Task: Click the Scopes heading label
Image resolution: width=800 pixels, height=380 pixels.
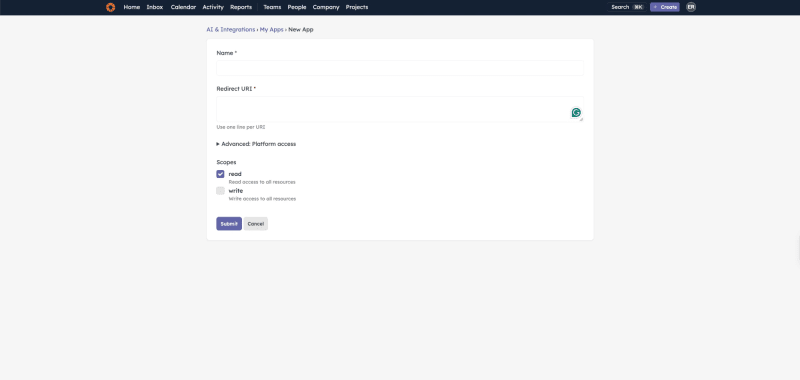Action: (x=227, y=162)
